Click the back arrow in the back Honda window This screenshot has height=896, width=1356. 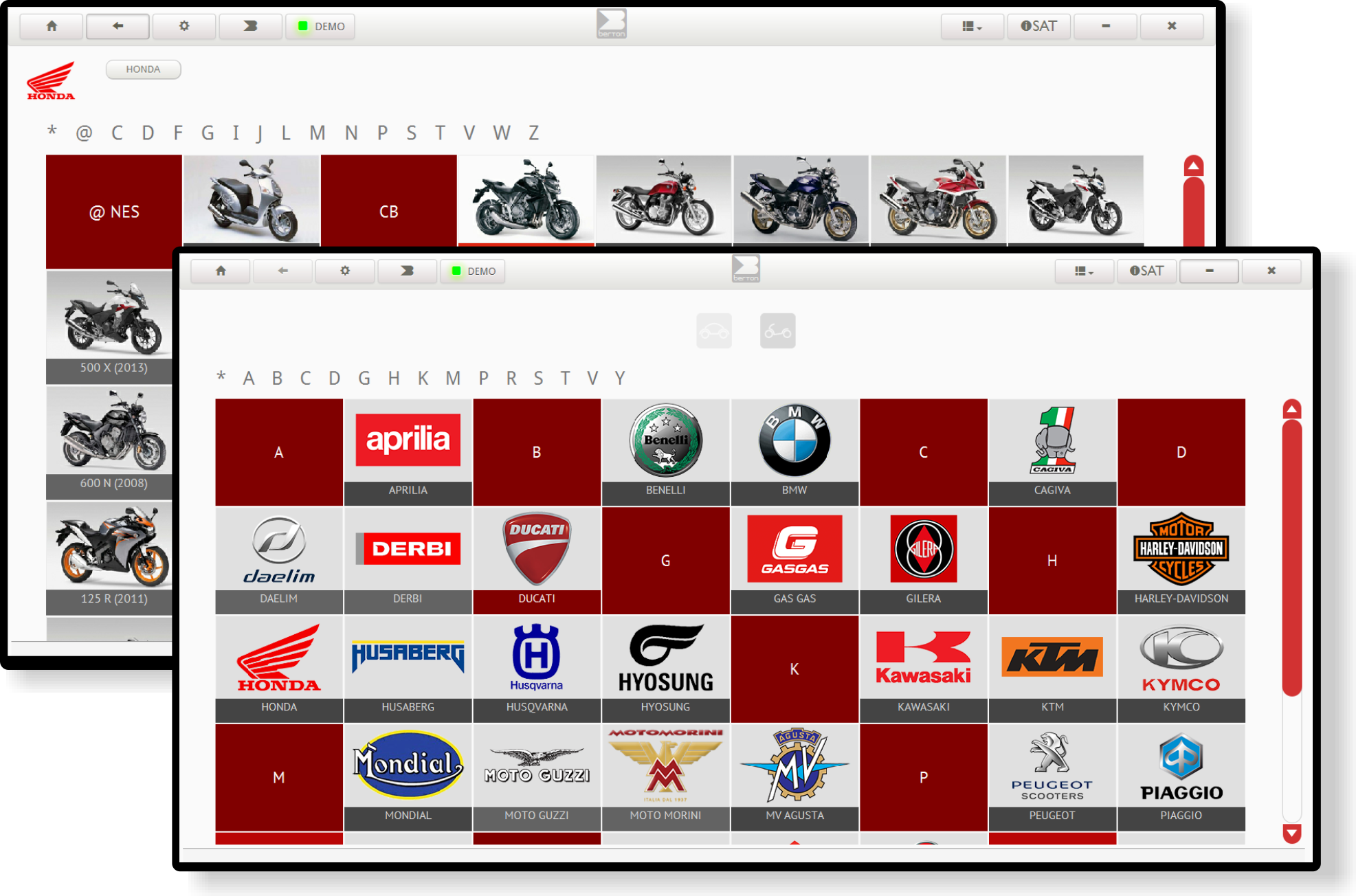coord(118,26)
